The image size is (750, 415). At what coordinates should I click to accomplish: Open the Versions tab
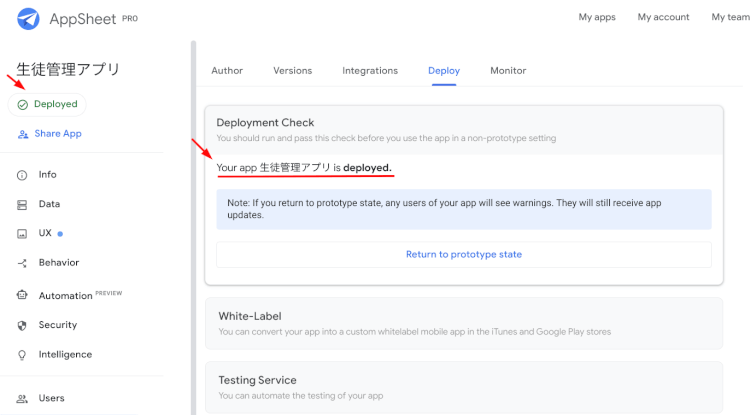pos(293,71)
